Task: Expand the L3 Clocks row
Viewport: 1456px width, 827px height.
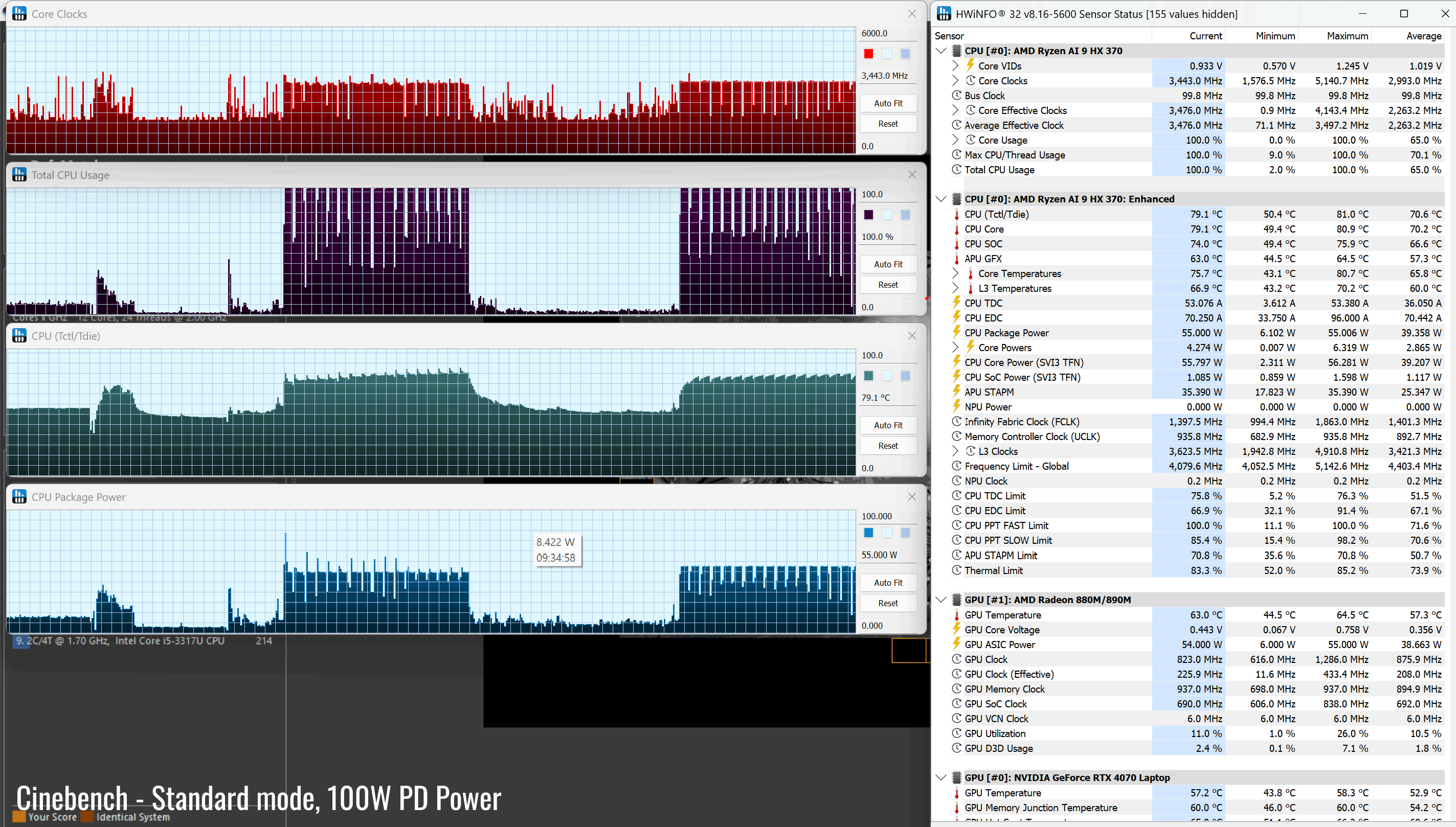Action: click(x=955, y=451)
